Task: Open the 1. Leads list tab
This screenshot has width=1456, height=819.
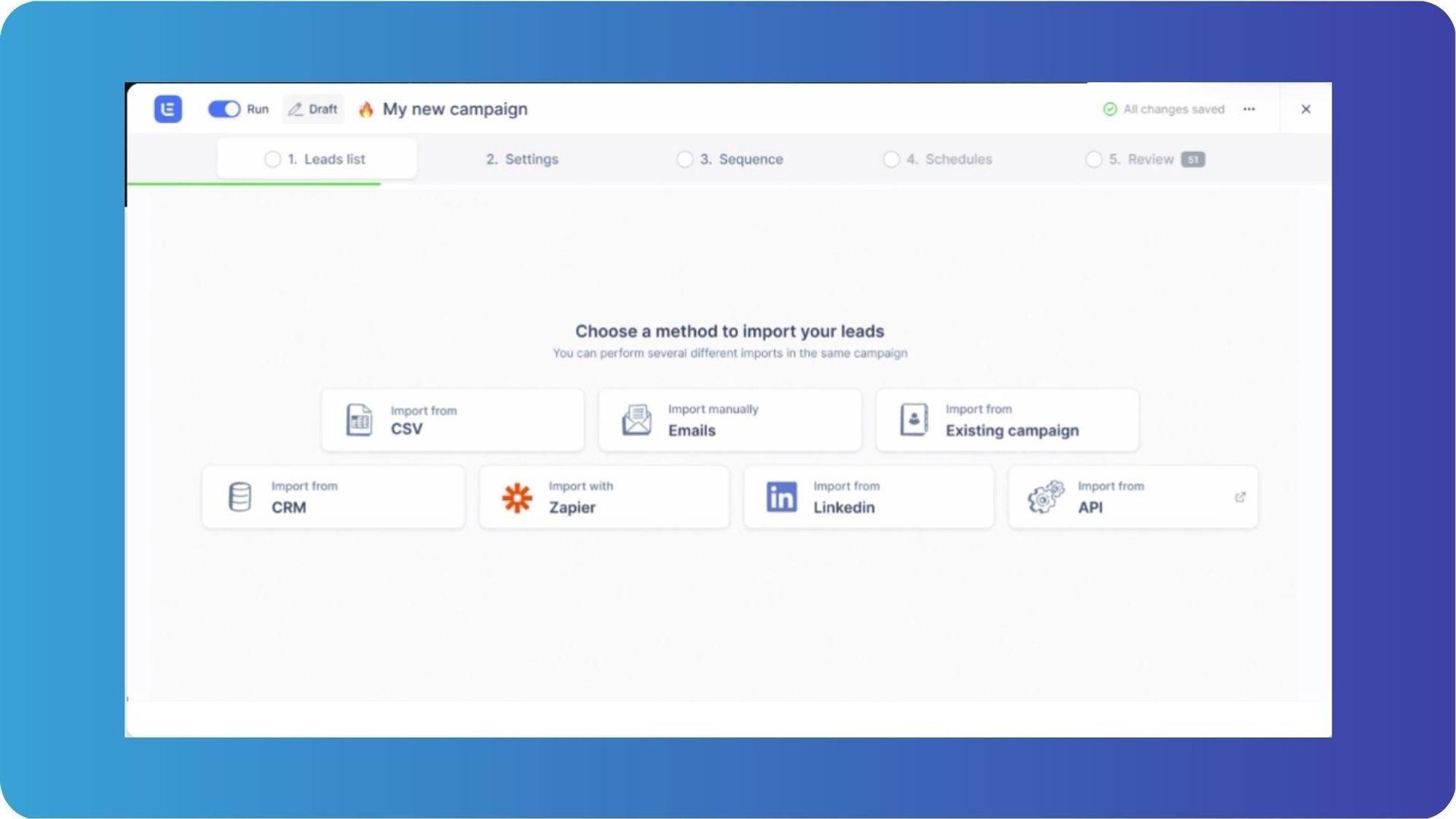Action: point(317,159)
